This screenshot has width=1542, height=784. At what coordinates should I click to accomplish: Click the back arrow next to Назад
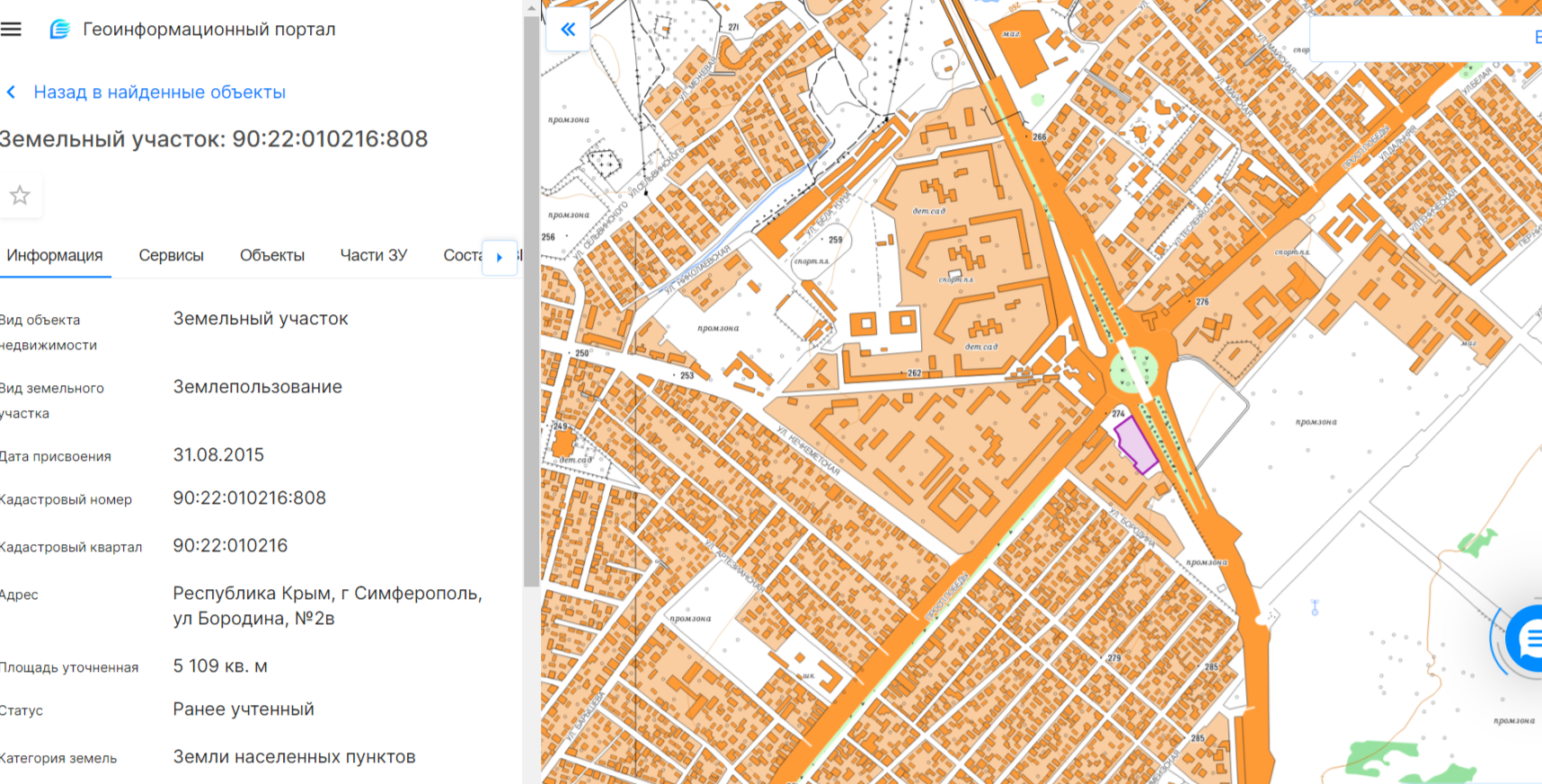pyautogui.click(x=11, y=92)
